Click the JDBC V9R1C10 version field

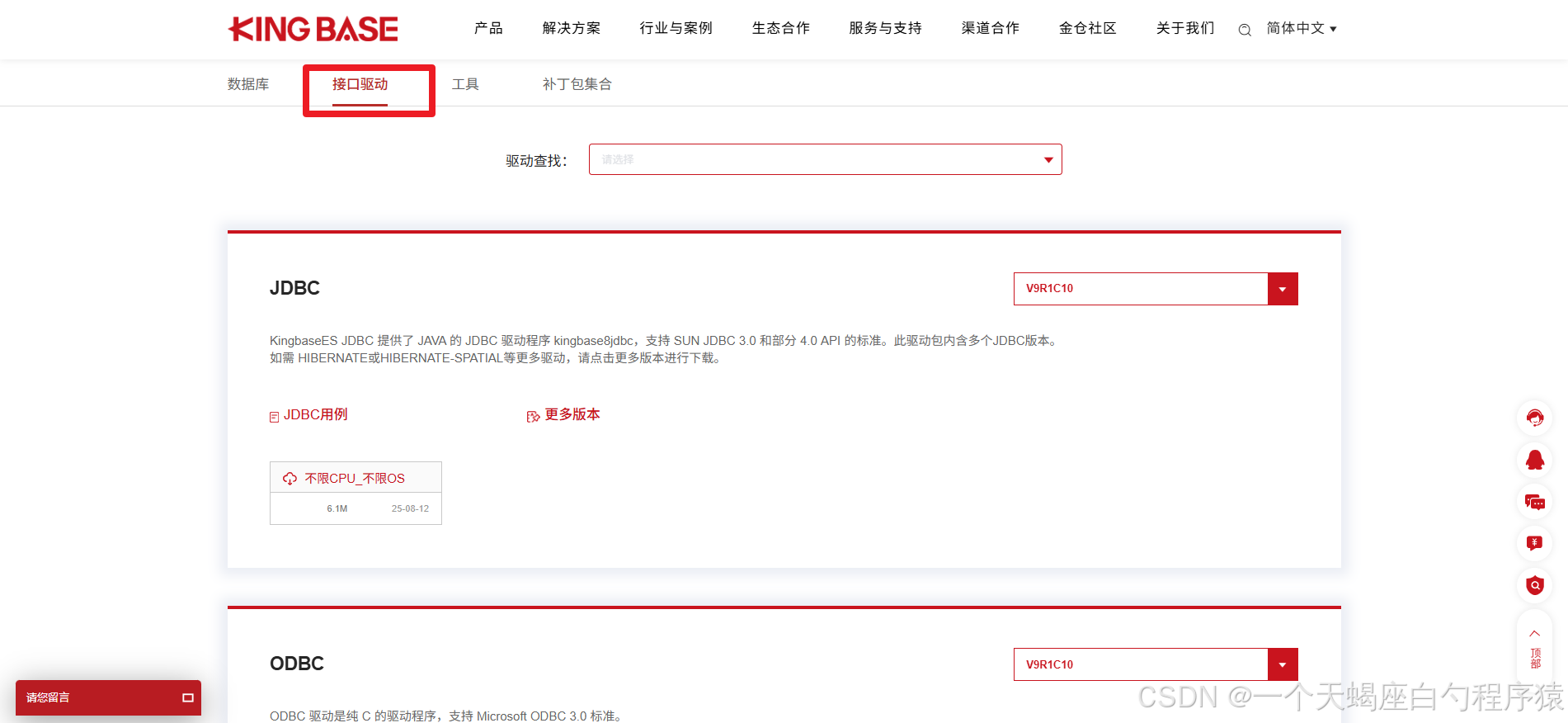click(x=1141, y=289)
